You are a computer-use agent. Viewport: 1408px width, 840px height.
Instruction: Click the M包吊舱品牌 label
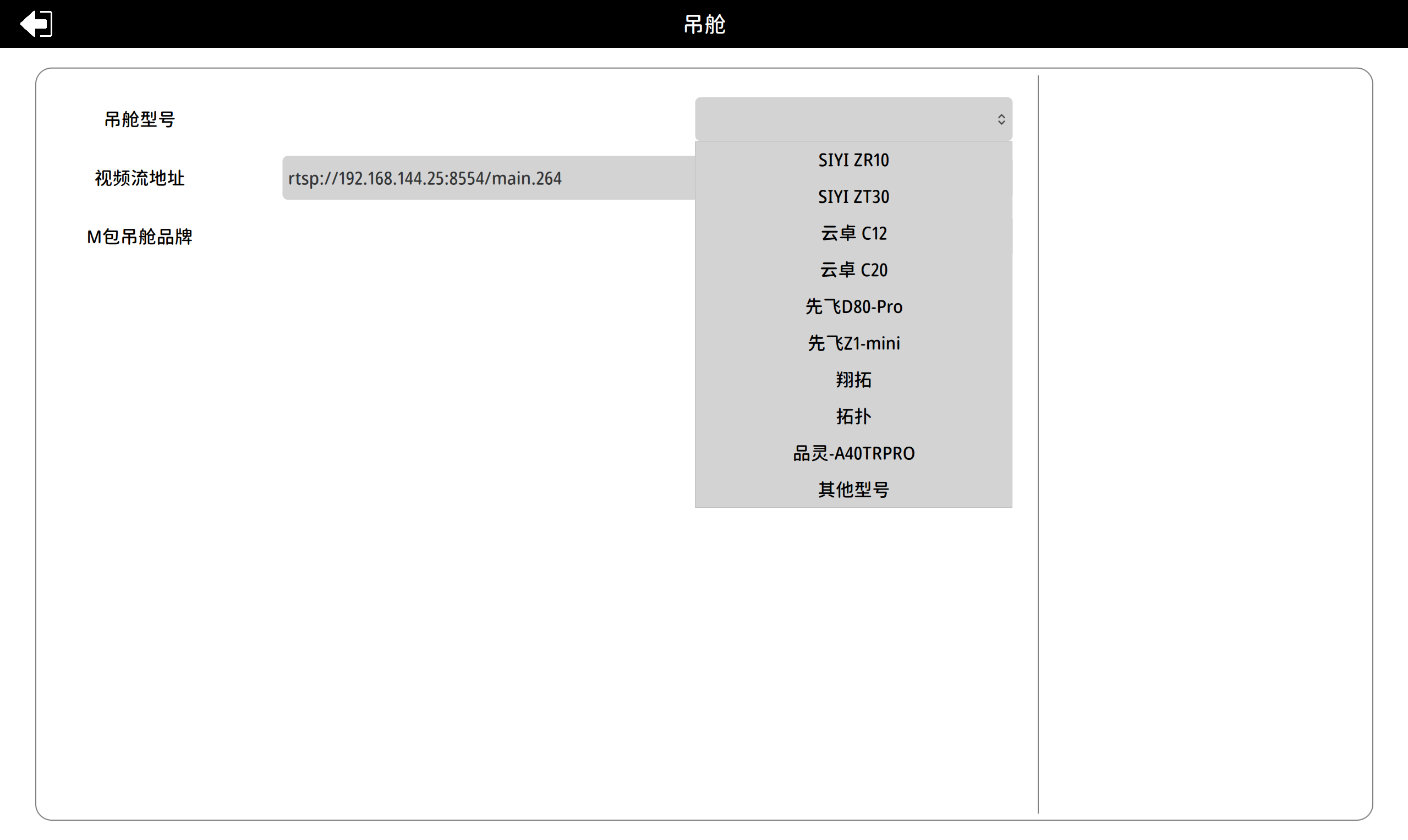[139, 237]
